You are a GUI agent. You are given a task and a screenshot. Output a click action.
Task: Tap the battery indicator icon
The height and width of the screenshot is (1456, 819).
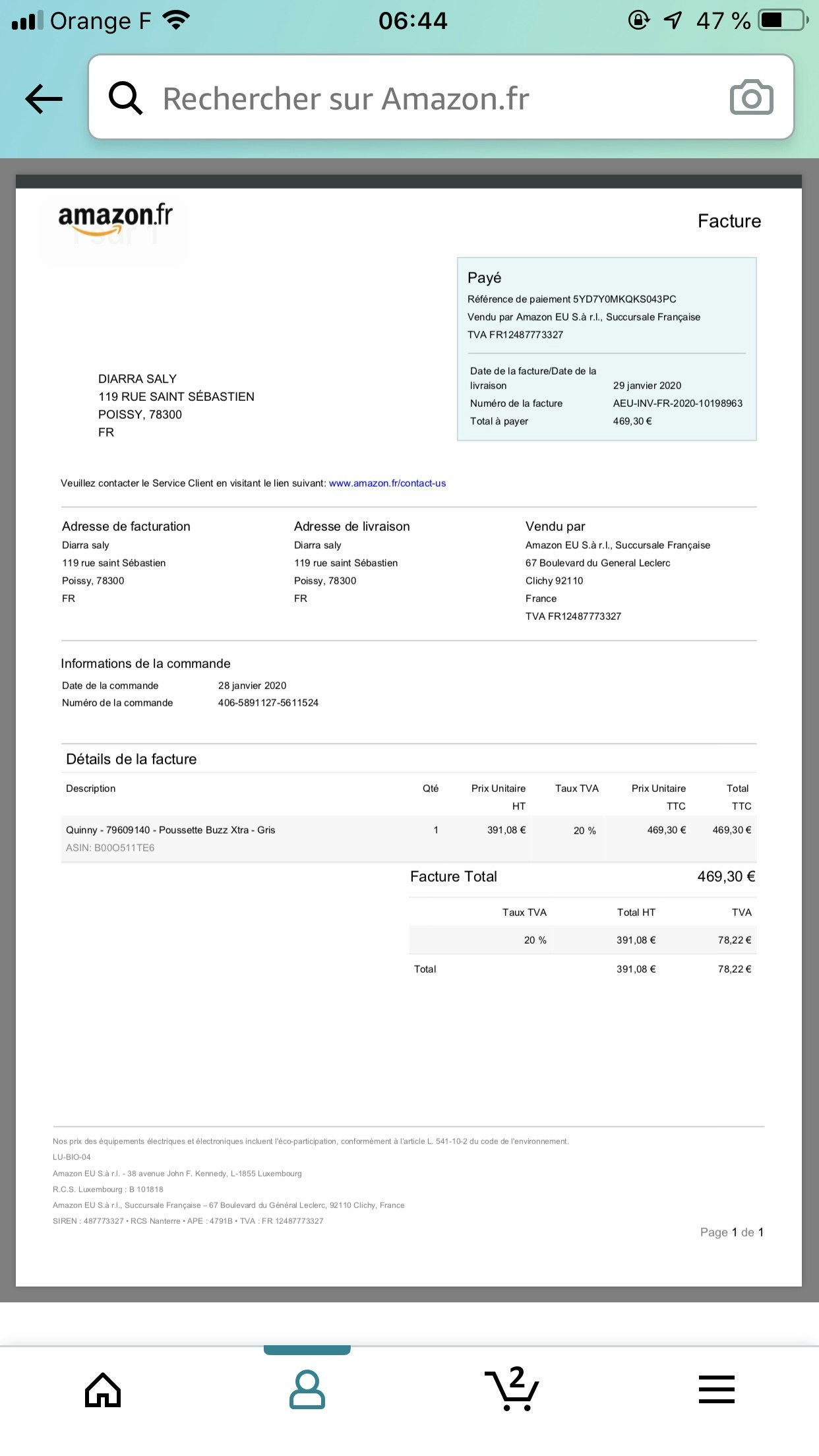pos(783,20)
